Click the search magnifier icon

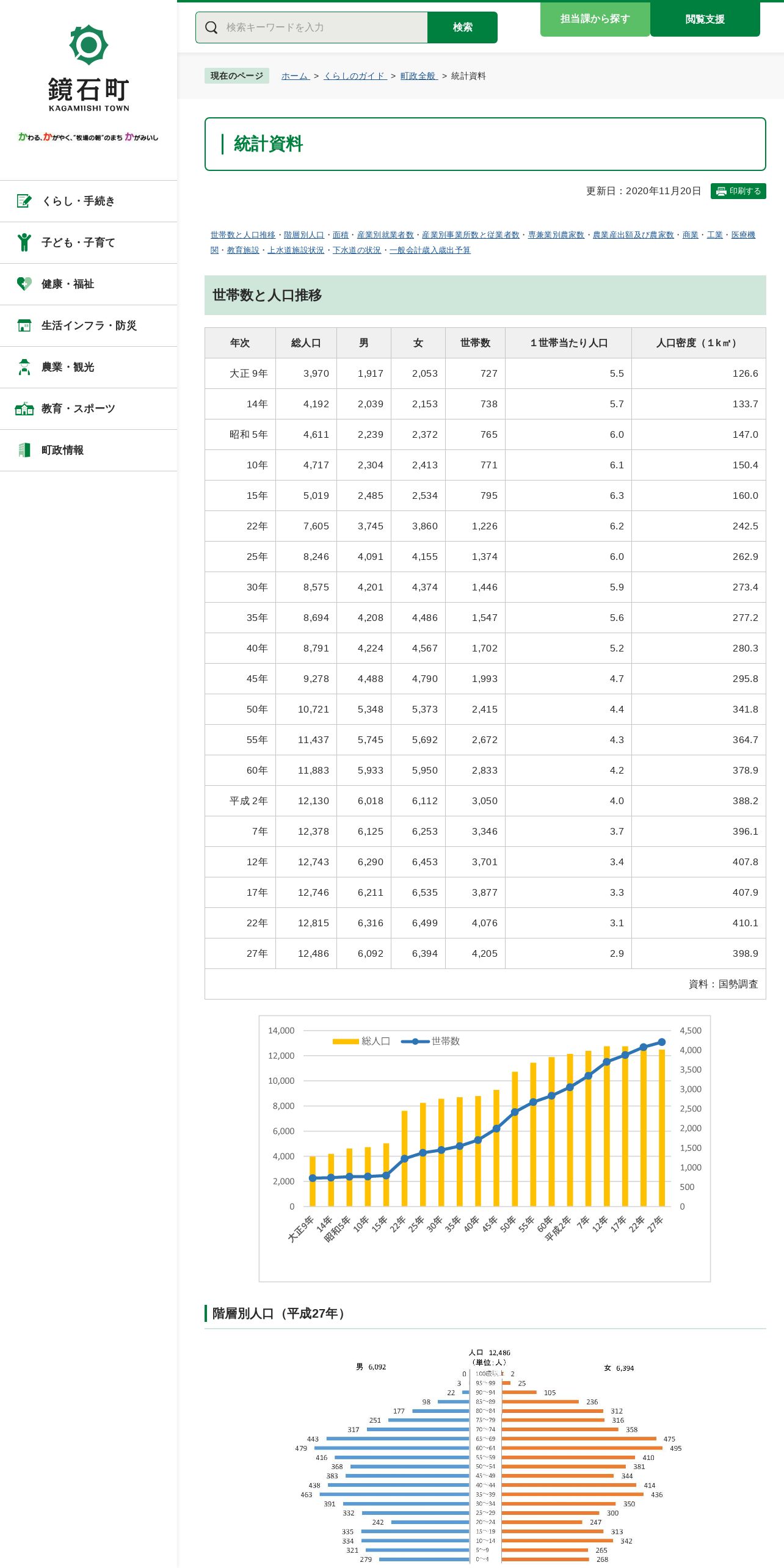pyautogui.click(x=211, y=27)
